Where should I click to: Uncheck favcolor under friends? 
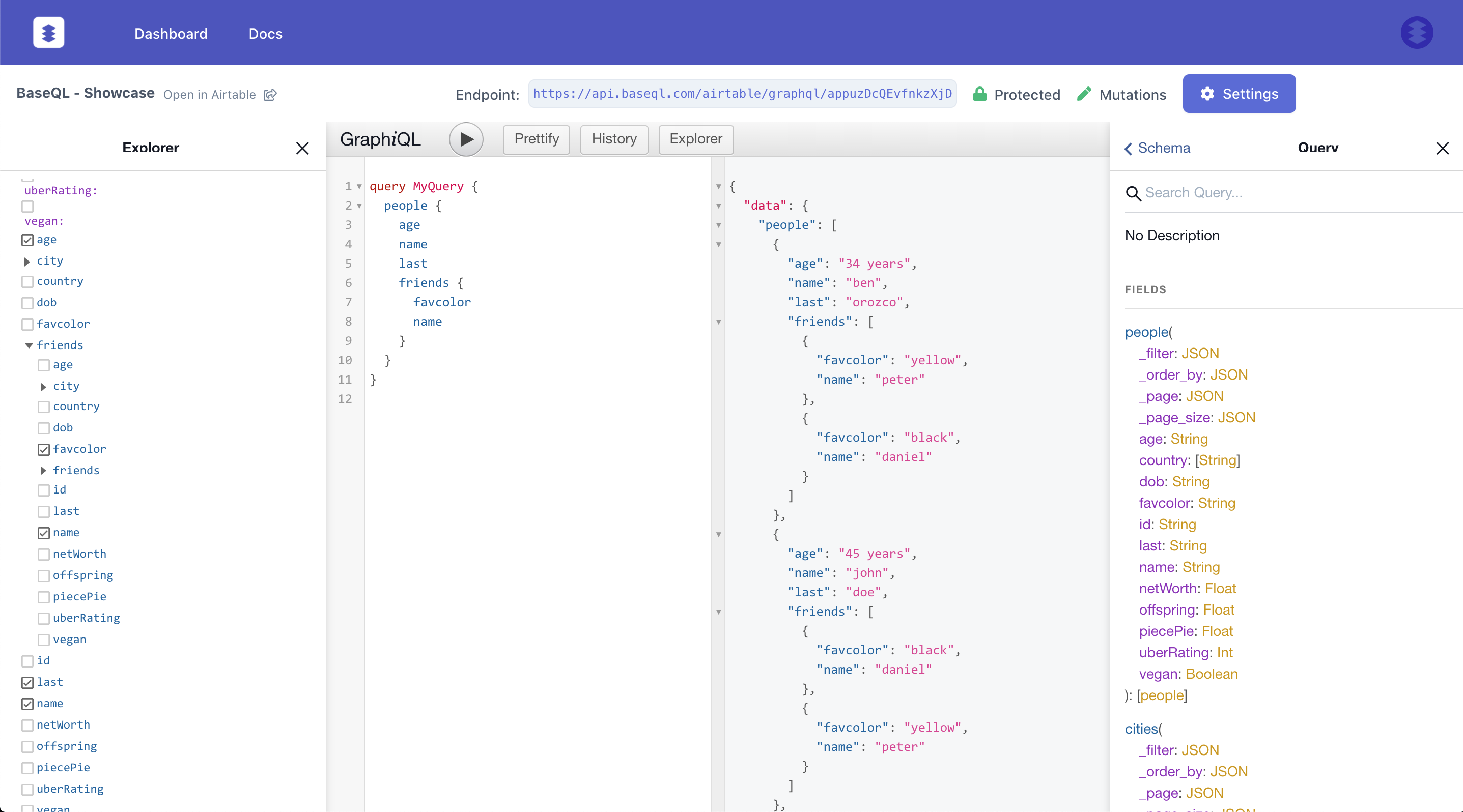(x=44, y=449)
